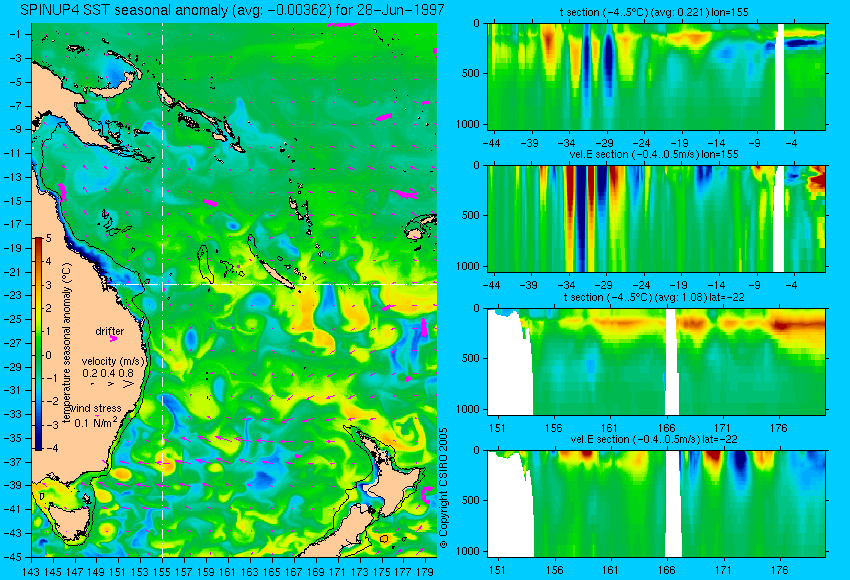Click the '-4' tick under 'vel.E section lon=155' plot

[792, 285]
